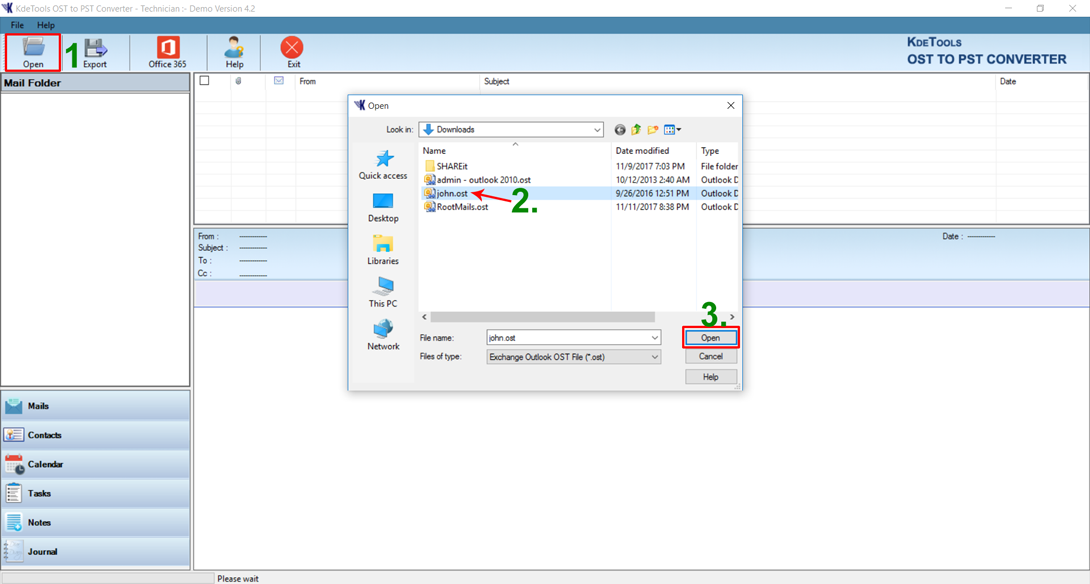
Task: Select Desktop in the dialog sidebar
Action: [x=383, y=208]
